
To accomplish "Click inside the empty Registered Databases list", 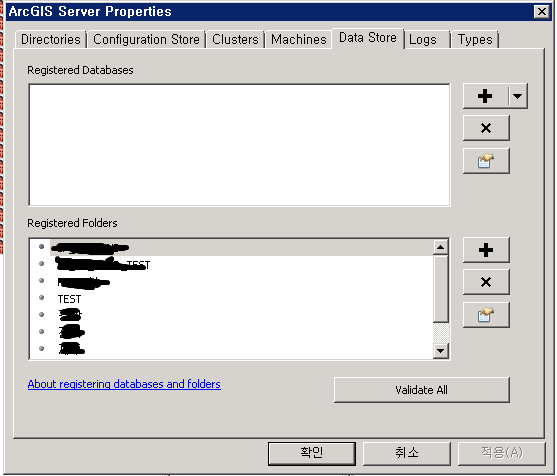I will (x=239, y=145).
